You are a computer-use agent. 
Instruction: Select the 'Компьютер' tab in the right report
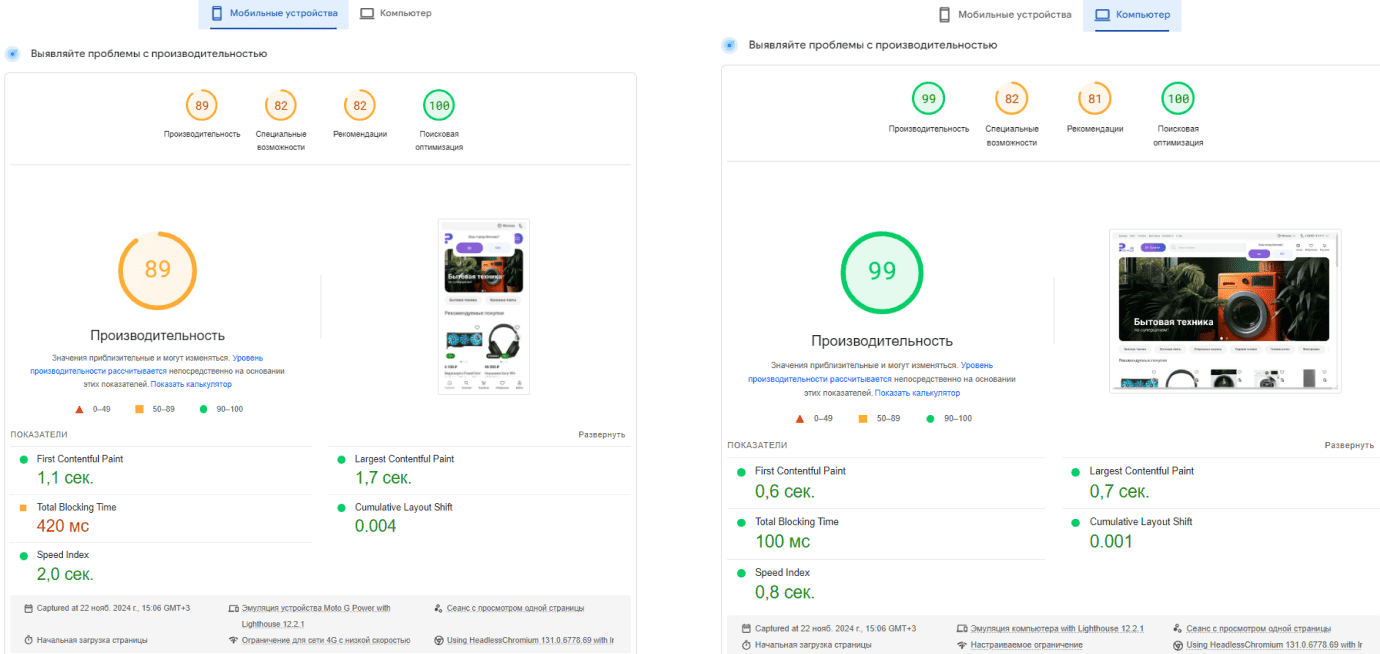tap(1133, 15)
